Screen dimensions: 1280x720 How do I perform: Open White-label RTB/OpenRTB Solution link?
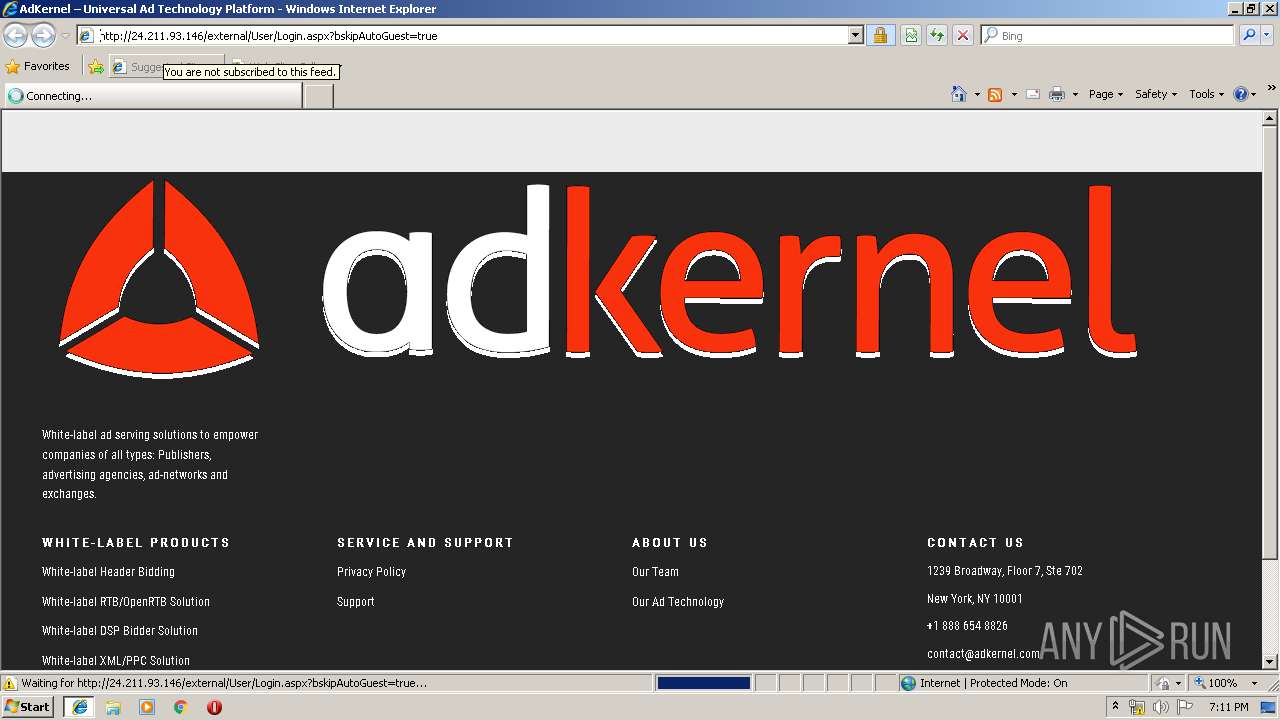pos(126,602)
